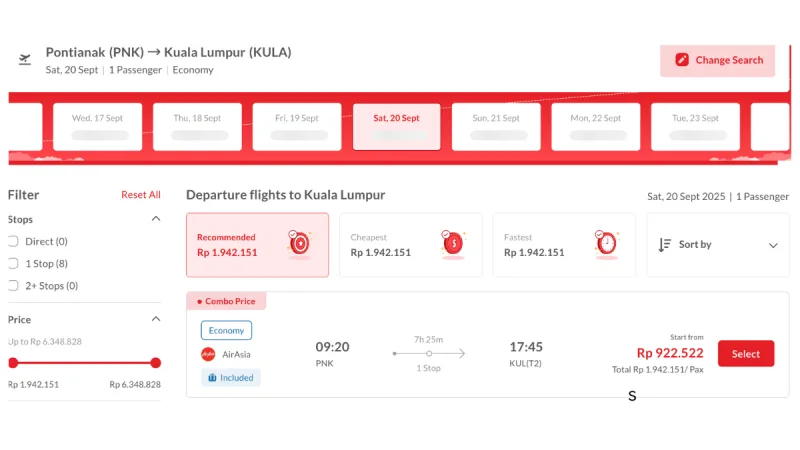Click the Rp 922.522 start price

tap(670, 353)
